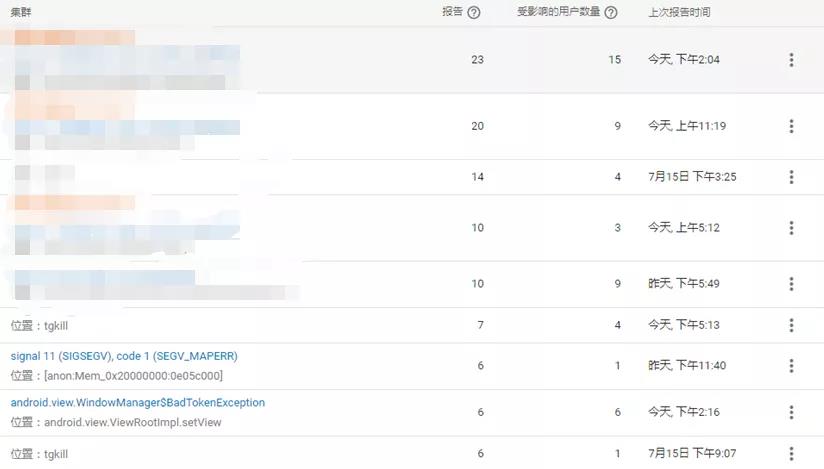Open the help icon next to 报告
This screenshot has width=824, height=469.
[473, 13]
